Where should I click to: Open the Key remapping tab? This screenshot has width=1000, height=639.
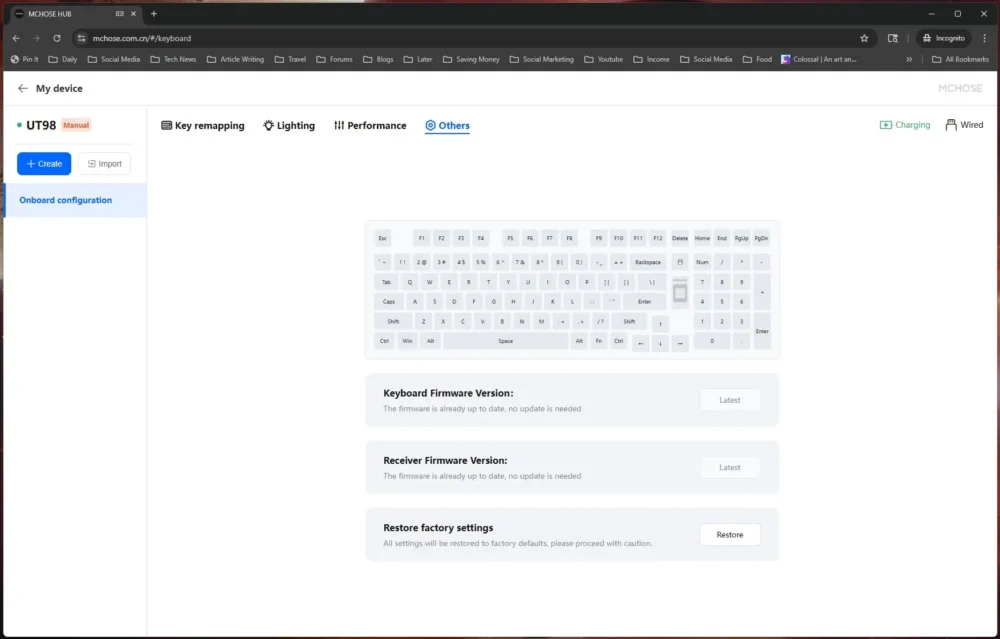point(203,126)
